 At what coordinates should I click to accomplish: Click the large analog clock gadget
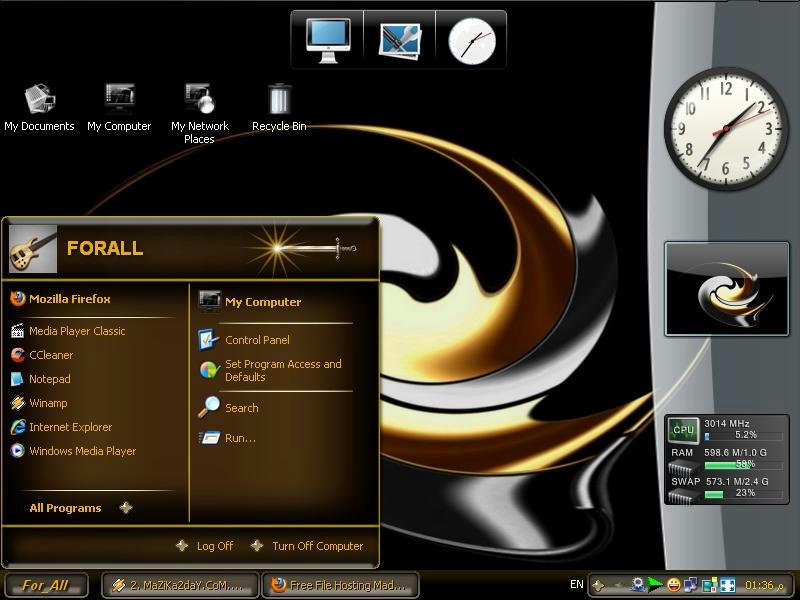pos(726,129)
